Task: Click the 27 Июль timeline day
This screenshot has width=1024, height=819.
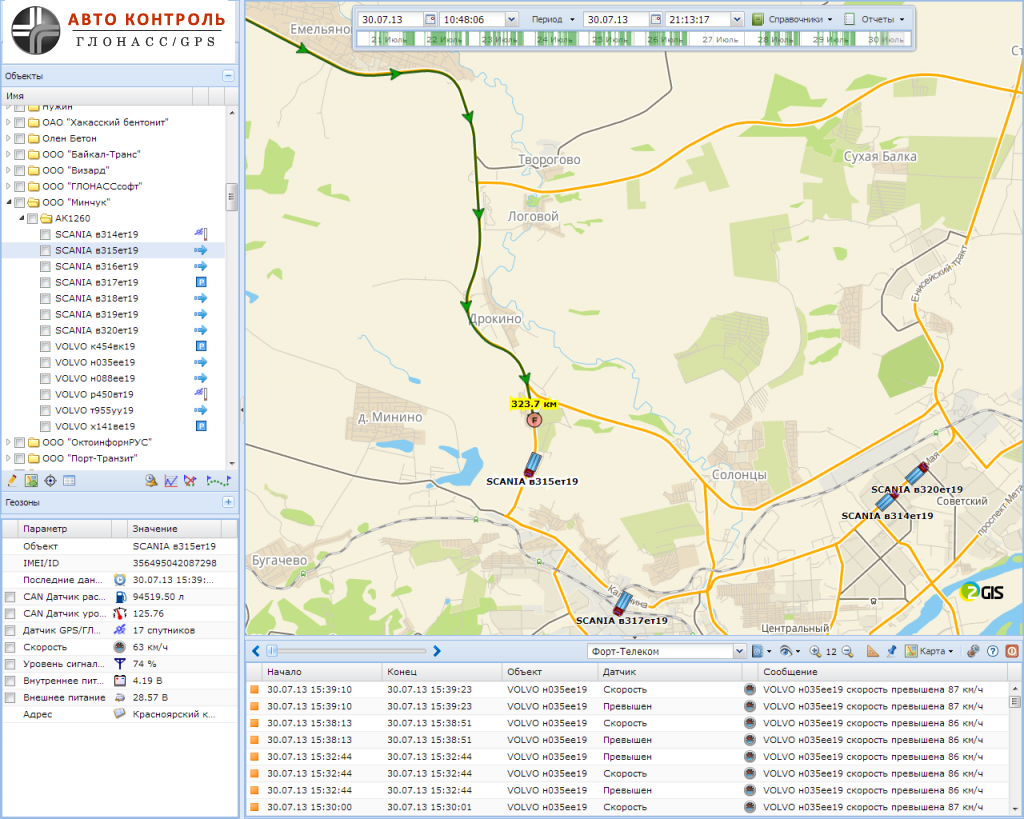Action: tap(720, 39)
